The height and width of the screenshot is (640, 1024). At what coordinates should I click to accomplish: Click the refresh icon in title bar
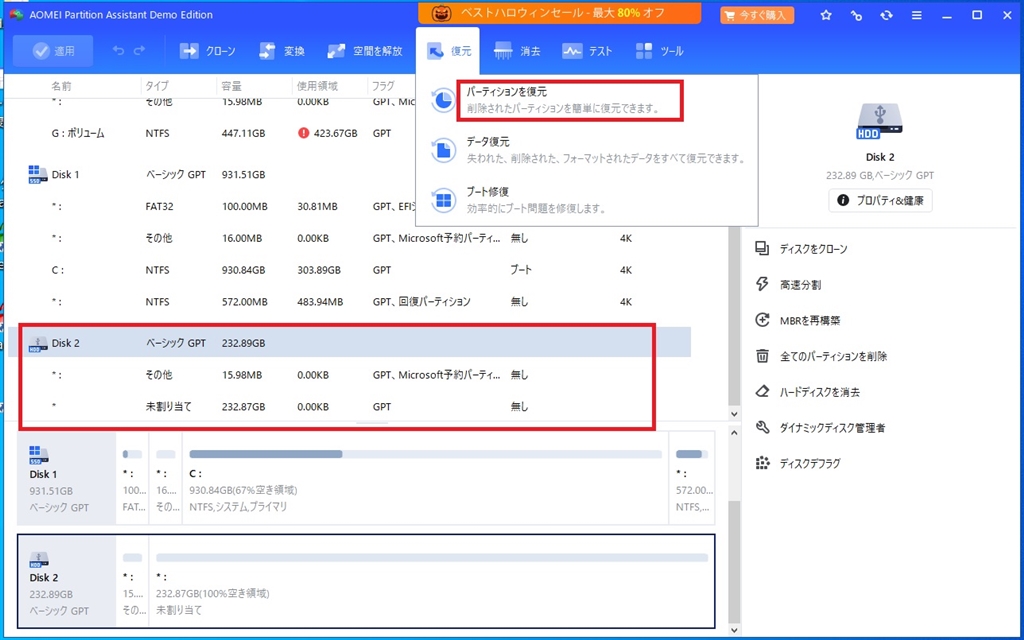click(x=886, y=15)
